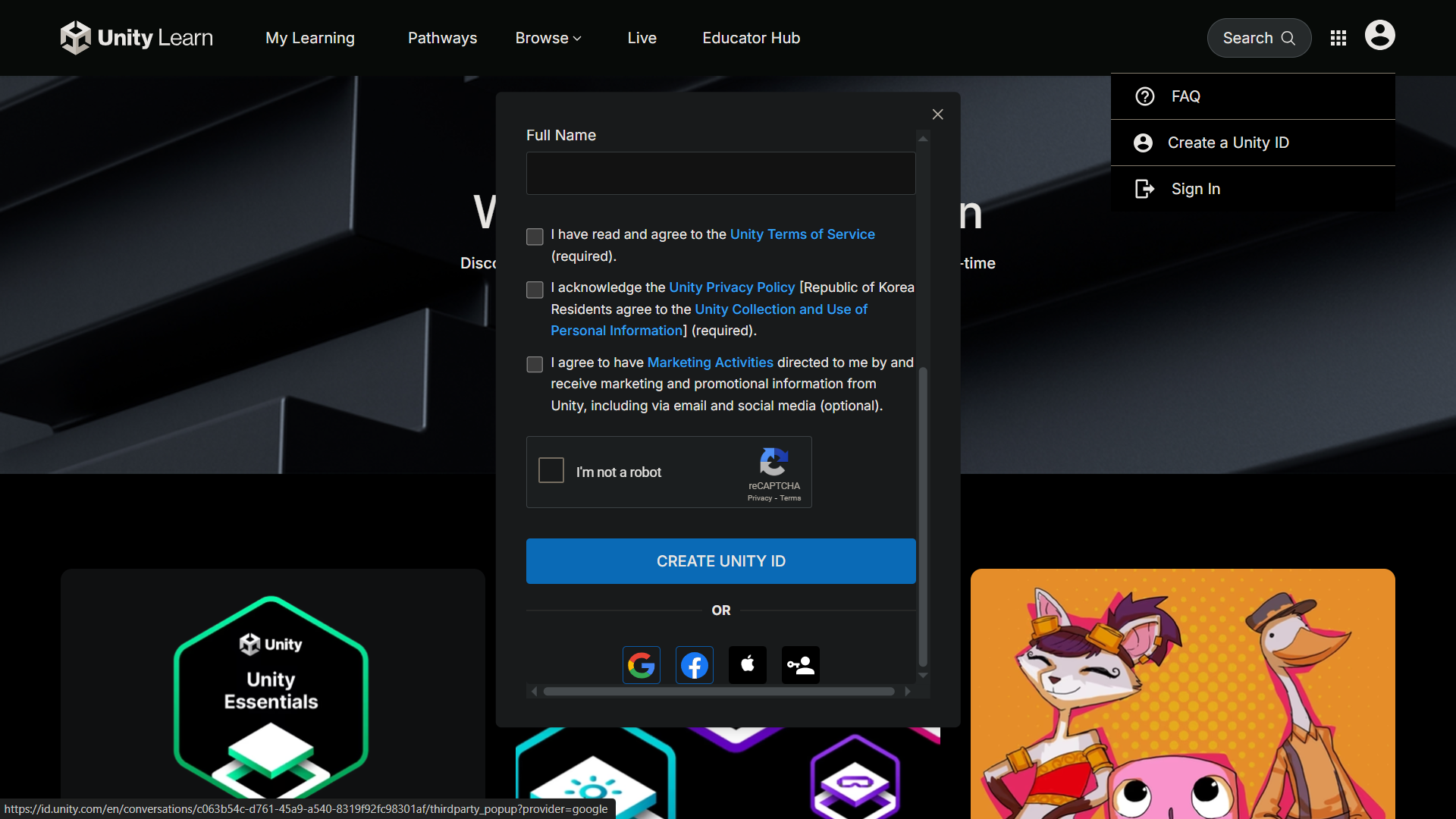Click the FAQ question mark icon

click(x=1145, y=96)
